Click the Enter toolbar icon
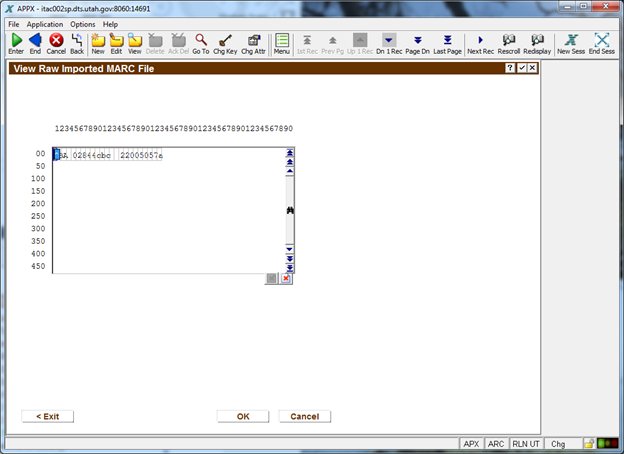The width and height of the screenshot is (624, 454). (16, 40)
